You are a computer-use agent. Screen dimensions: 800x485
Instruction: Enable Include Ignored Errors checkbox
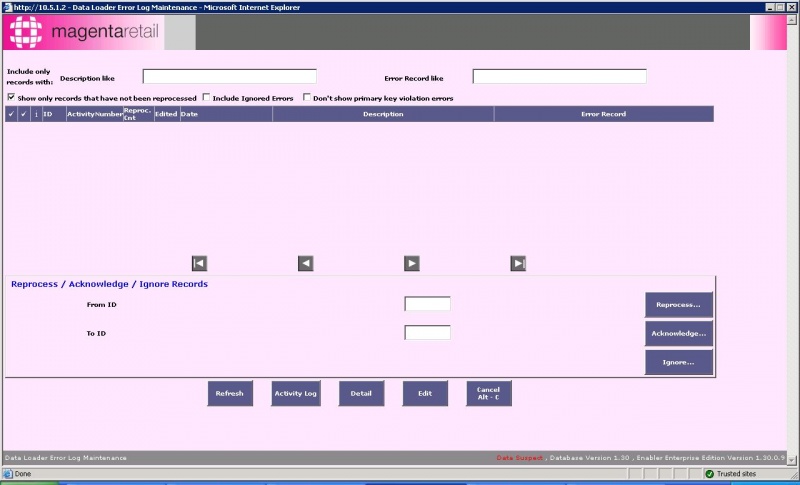[x=206, y=97]
